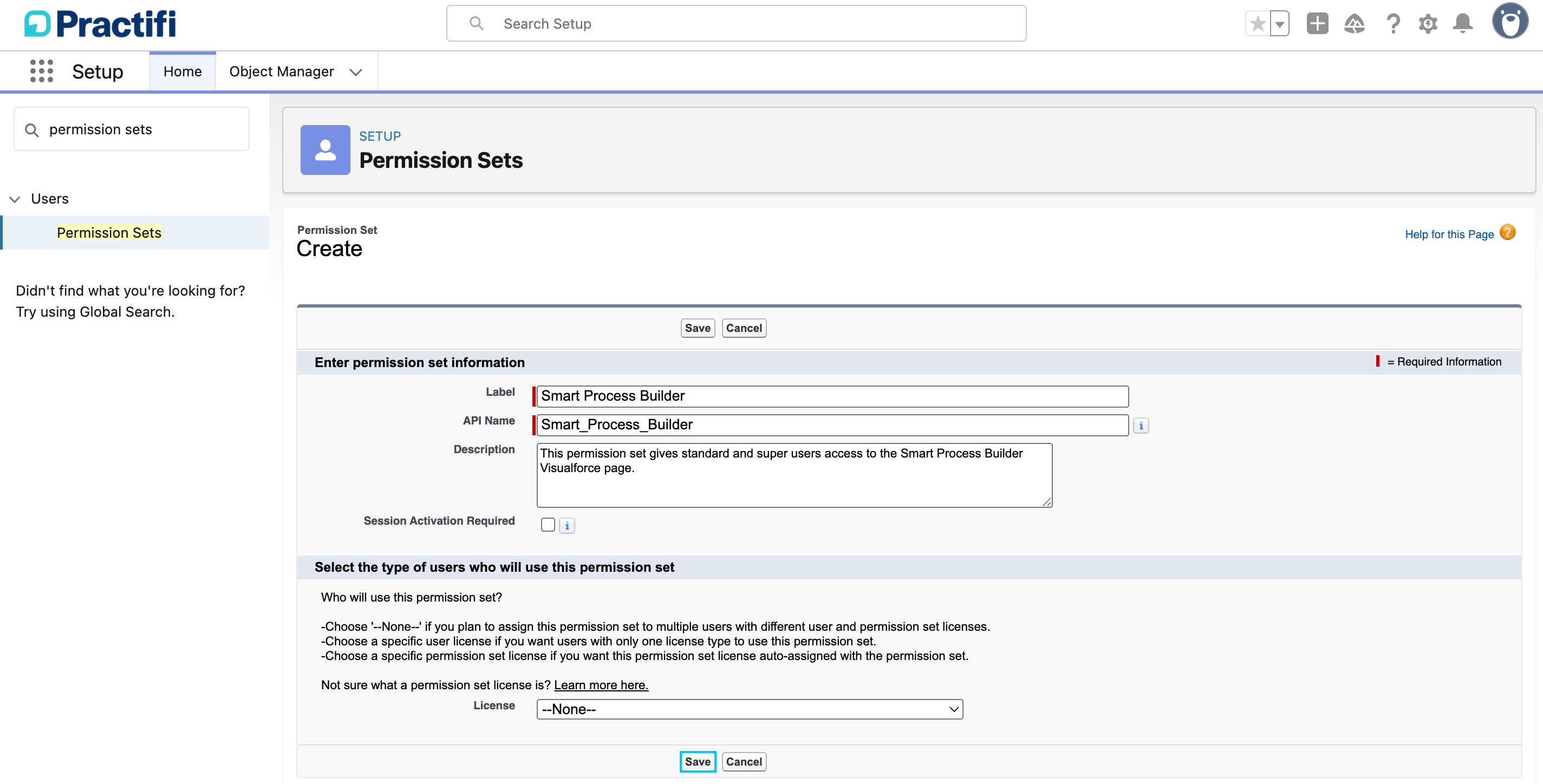The image size is (1543, 784).
Task: Open the Help for this Page link
Action: (x=1449, y=234)
